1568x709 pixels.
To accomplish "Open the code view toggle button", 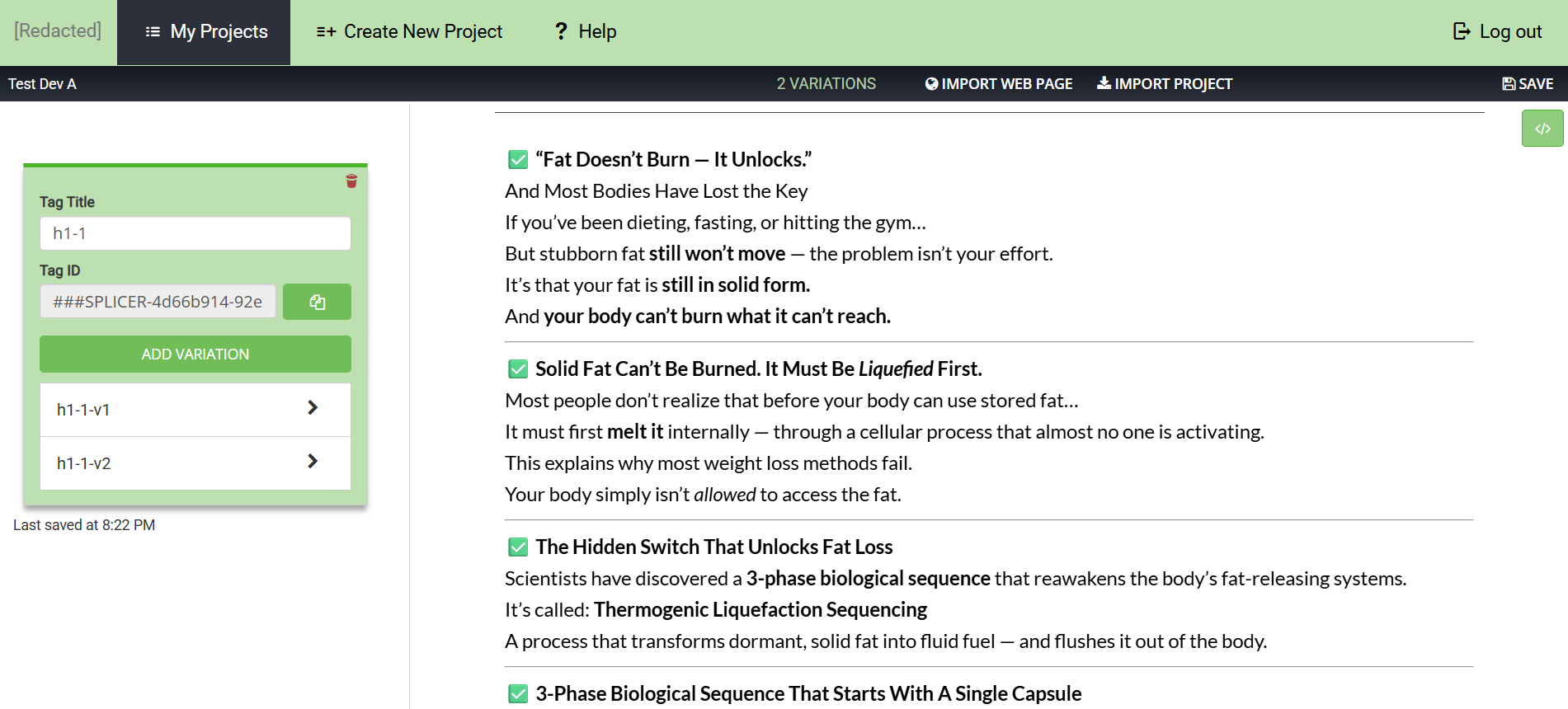I will (1542, 129).
